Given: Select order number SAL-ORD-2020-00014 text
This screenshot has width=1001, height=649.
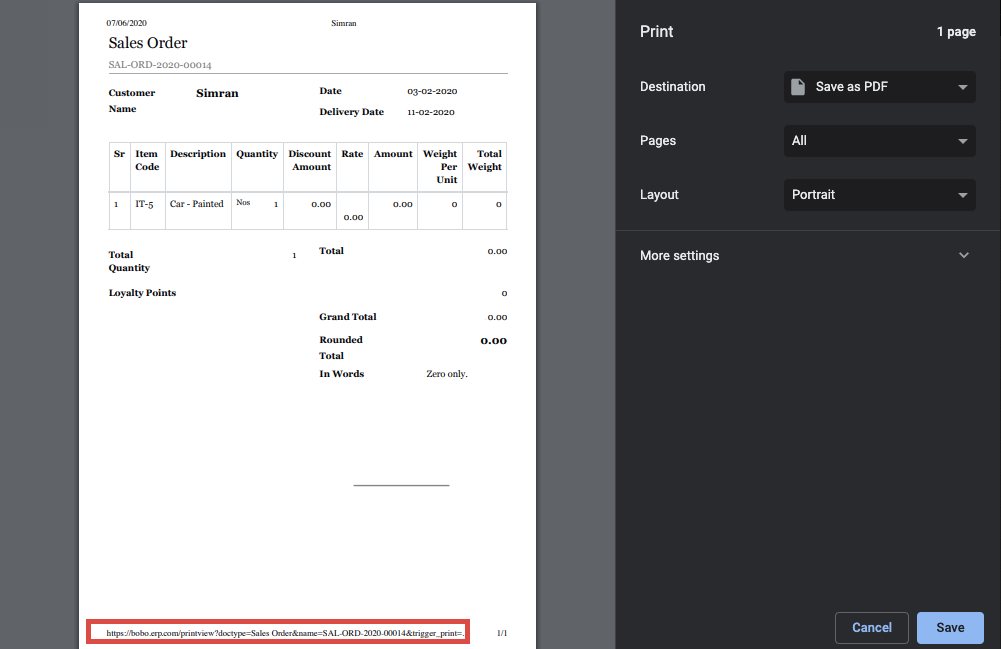Looking at the screenshot, I should [160, 65].
